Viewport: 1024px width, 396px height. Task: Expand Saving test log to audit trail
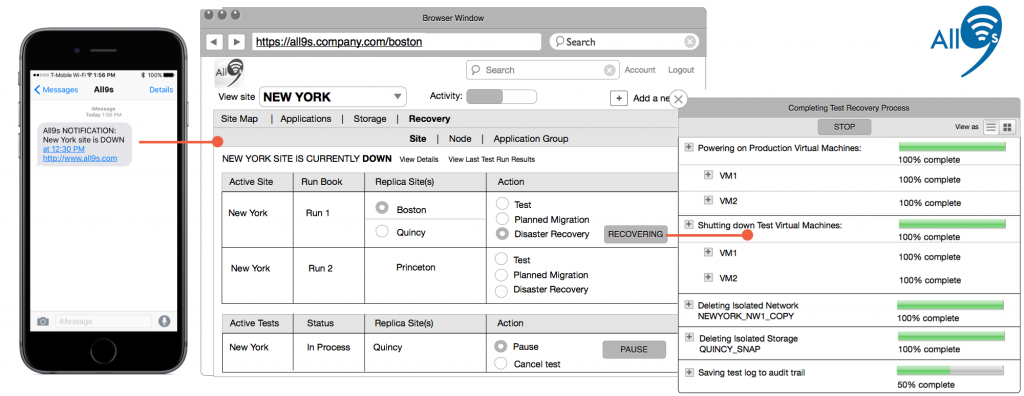(x=688, y=372)
